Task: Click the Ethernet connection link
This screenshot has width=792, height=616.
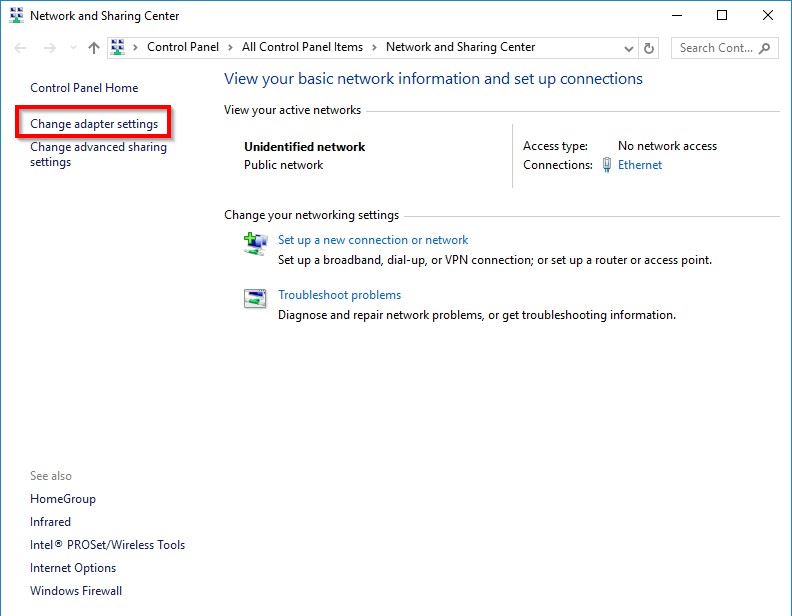Action: [639, 165]
